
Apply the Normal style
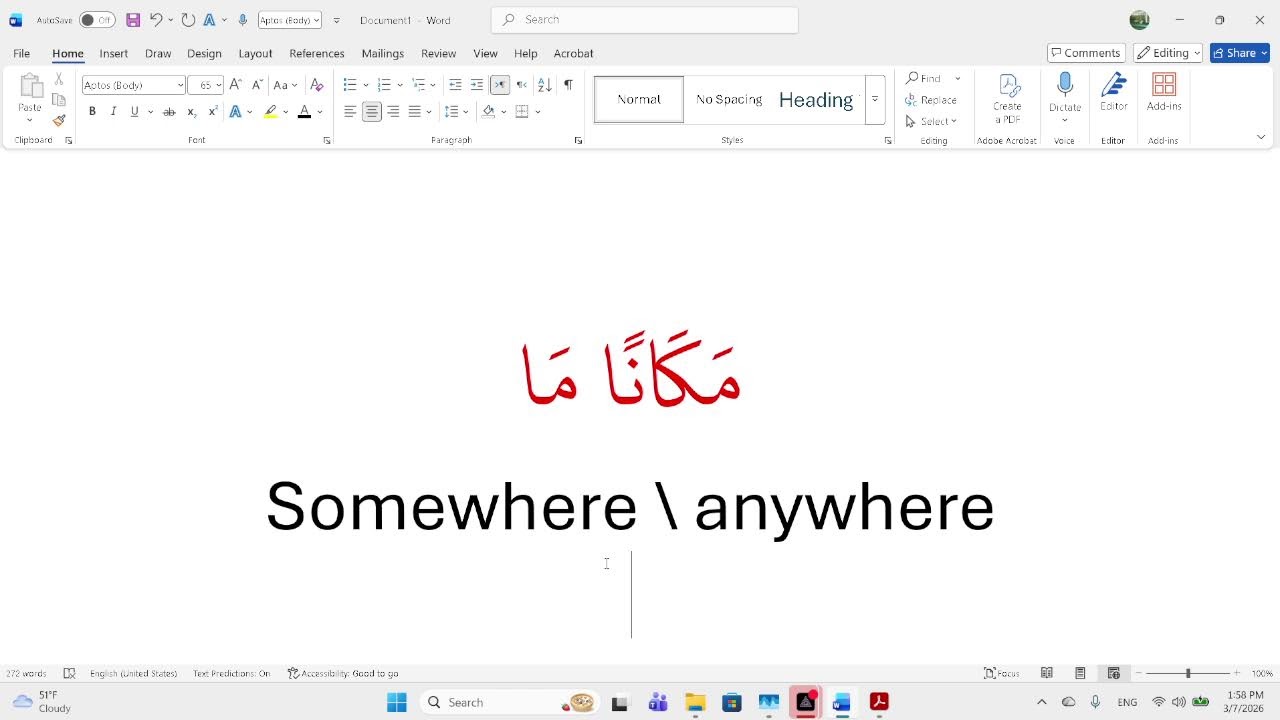coord(639,99)
